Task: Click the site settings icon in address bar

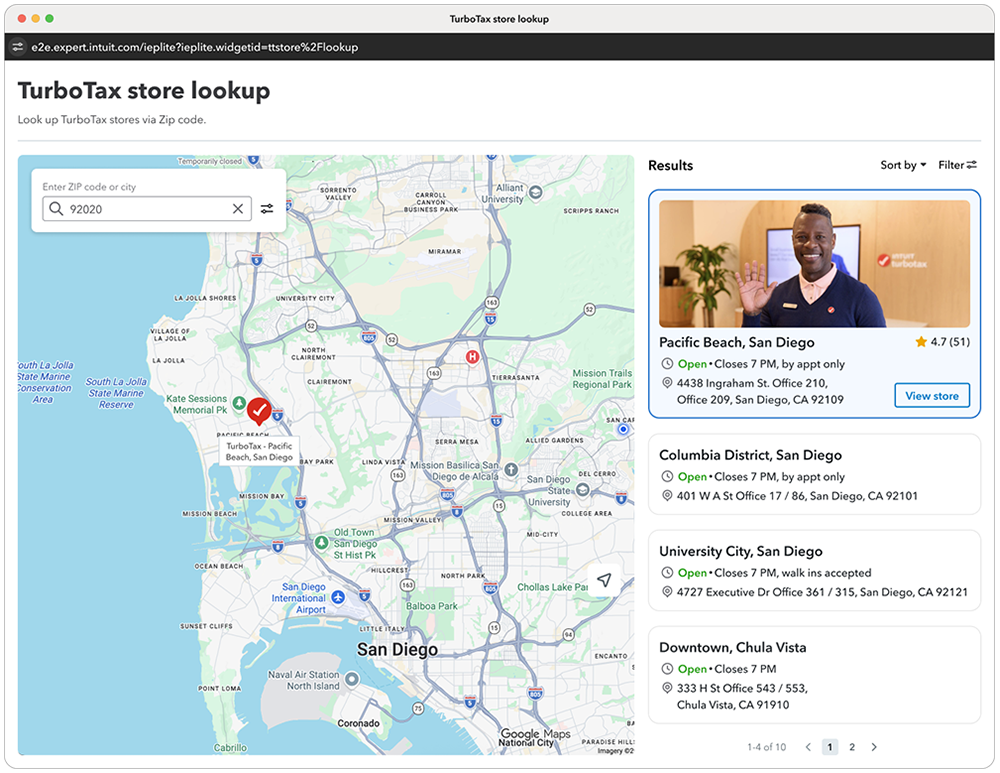Action: pyautogui.click(x=18, y=47)
